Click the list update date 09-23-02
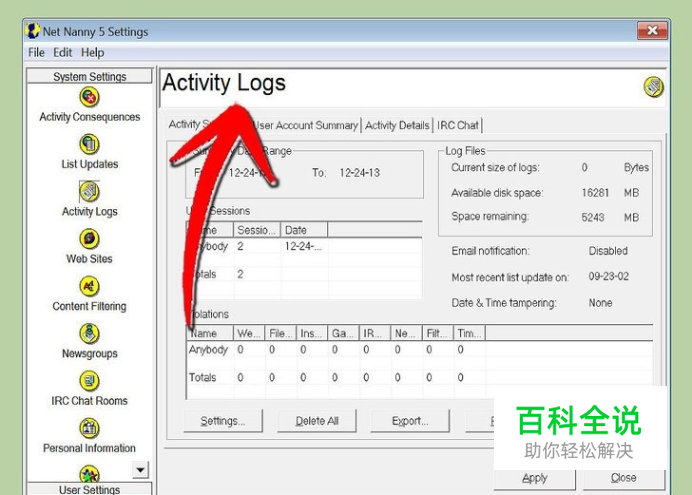The image size is (692, 495). pos(608,276)
